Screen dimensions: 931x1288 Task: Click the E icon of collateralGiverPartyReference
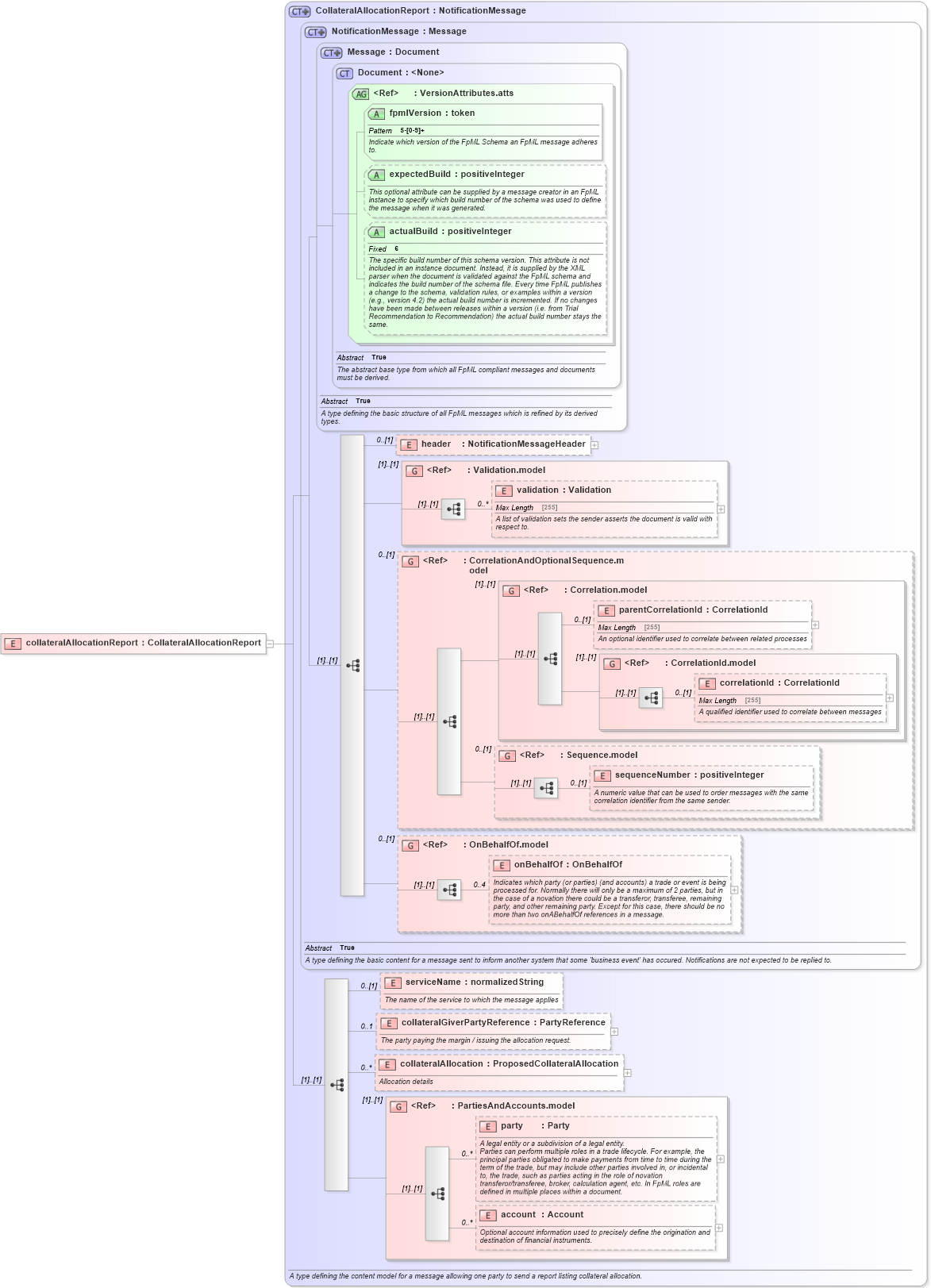pos(389,1024)
